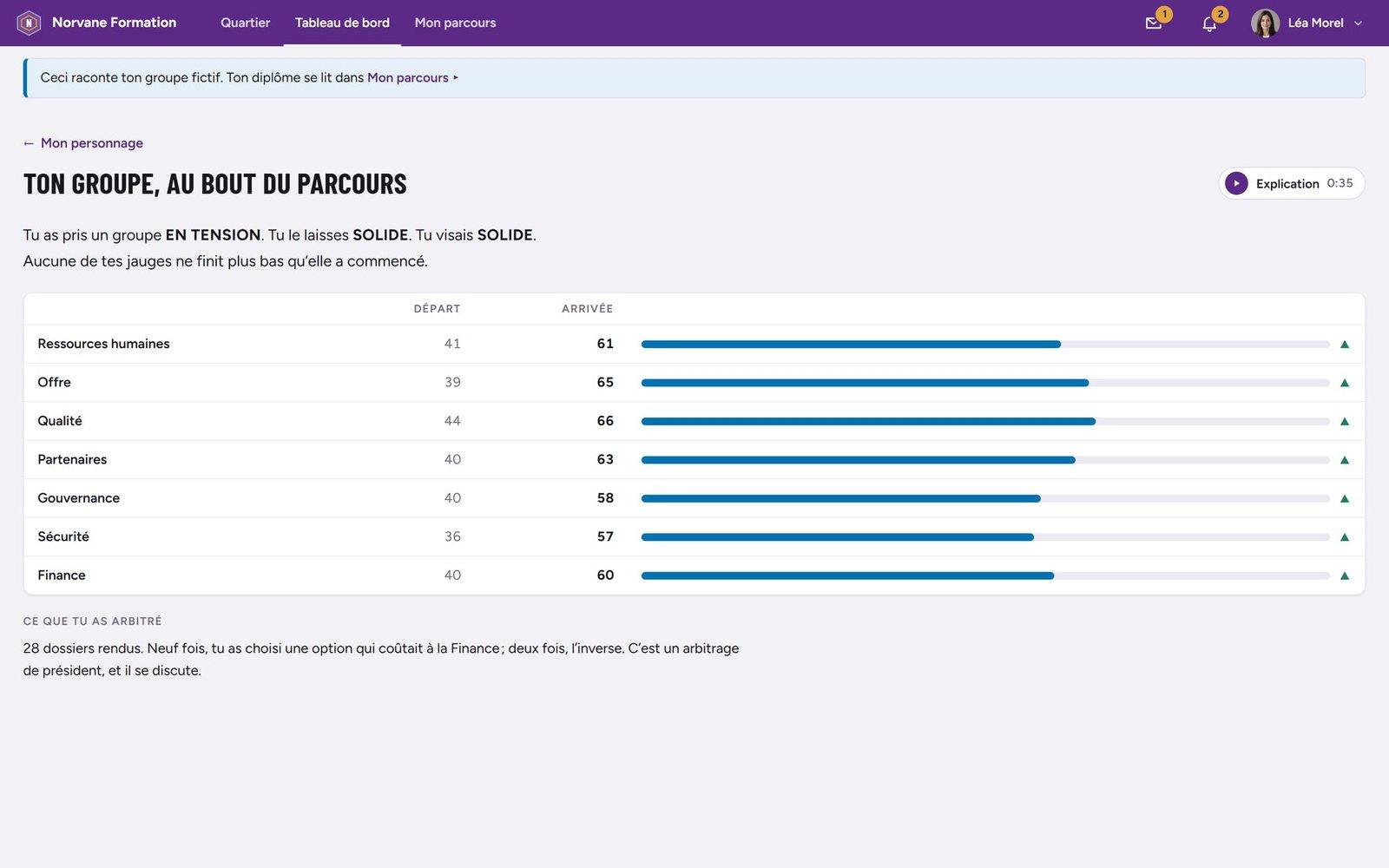
Task: Click Léa Morel's profile avatar
Action: (1265, 23)
